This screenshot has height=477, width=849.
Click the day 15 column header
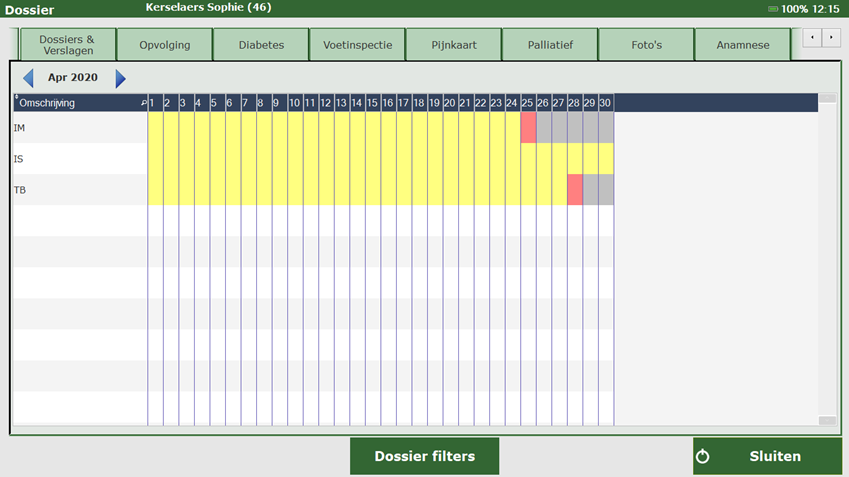(x=372, y=103)
